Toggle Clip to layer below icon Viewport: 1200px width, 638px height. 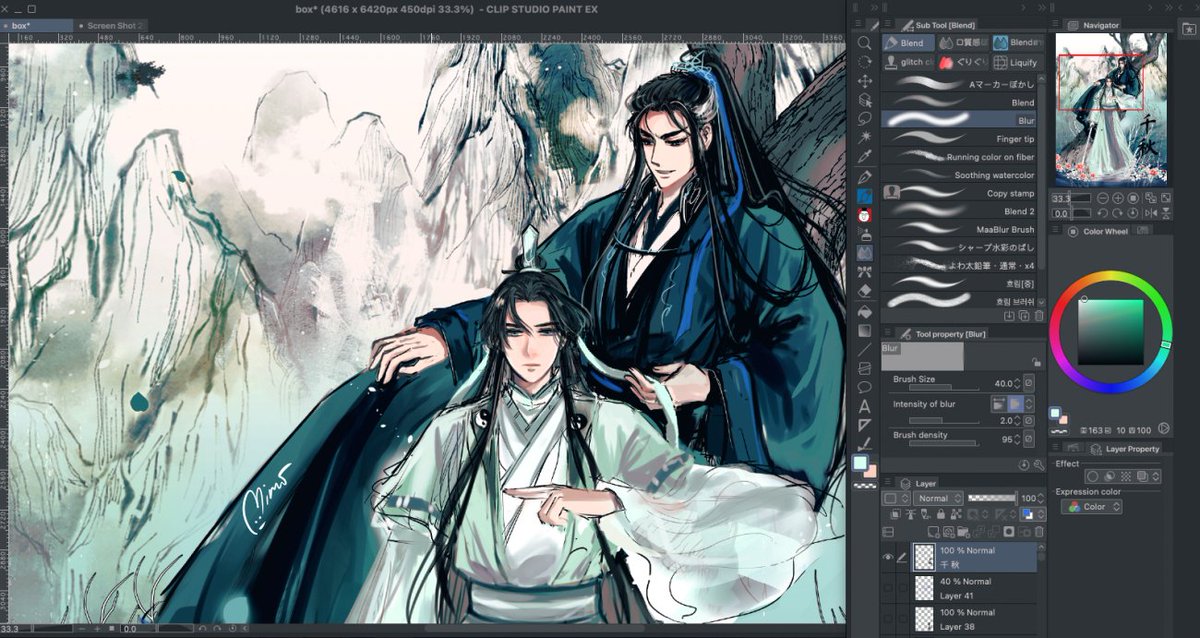pyautogui.click(x=895, y=514)
